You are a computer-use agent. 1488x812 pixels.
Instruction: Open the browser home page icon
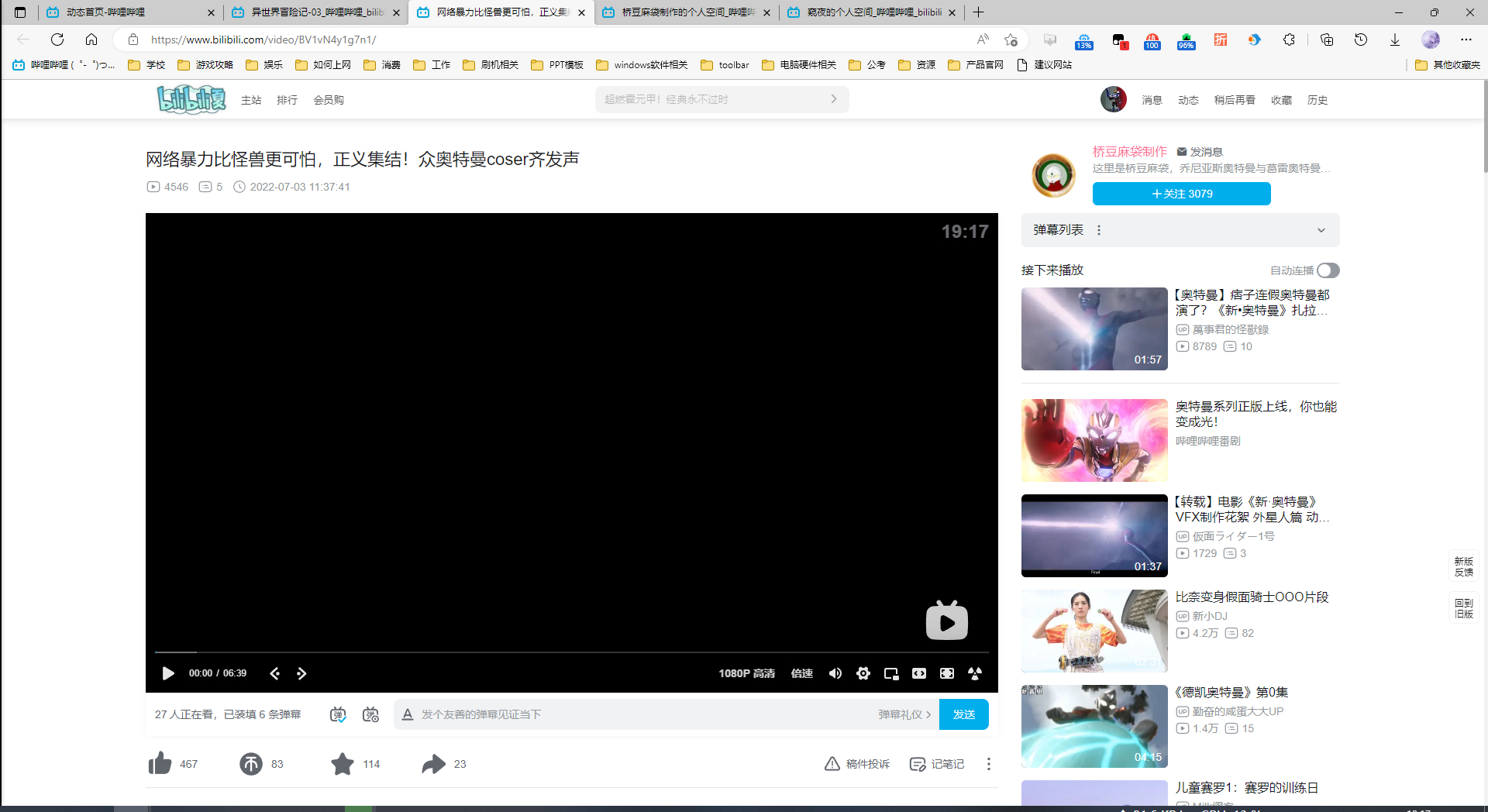[91, 40]
